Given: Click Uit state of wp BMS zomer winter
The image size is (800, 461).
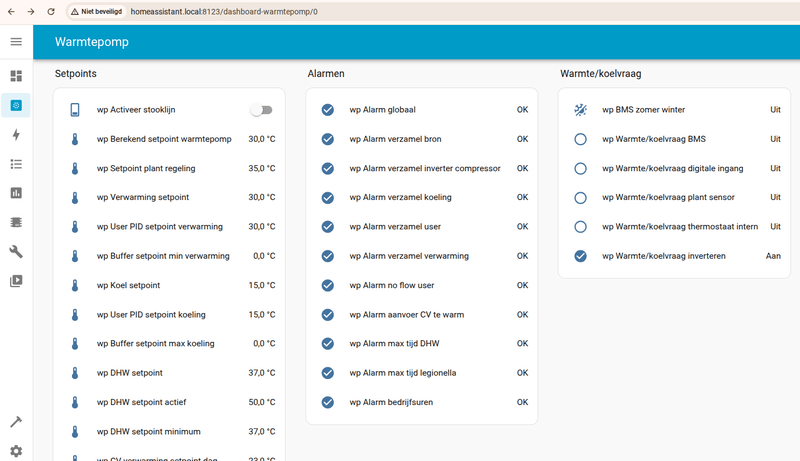Looking at the screenshot, I should [776, 110].
